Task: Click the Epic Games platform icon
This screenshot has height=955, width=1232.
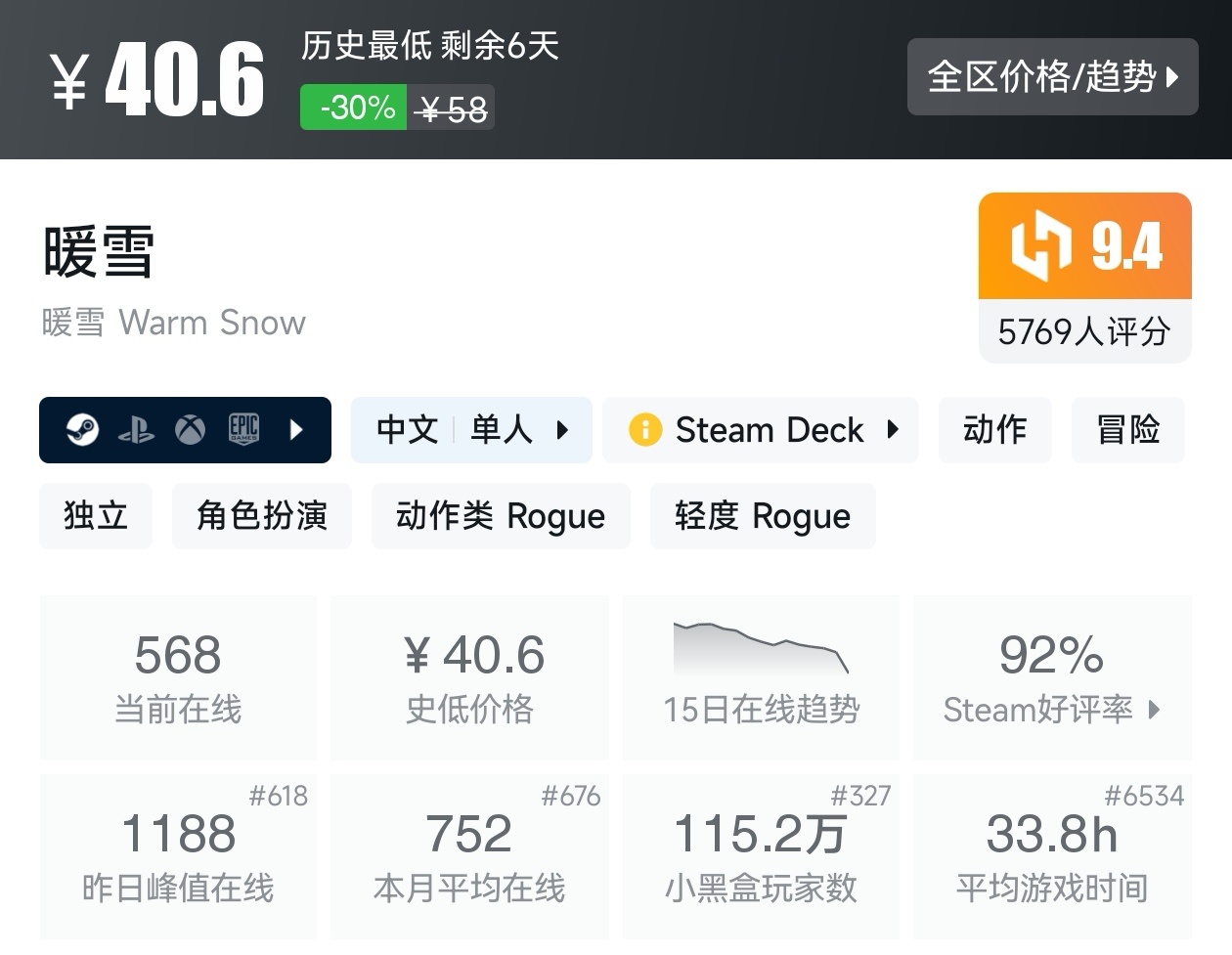Action: click(243, 429)
